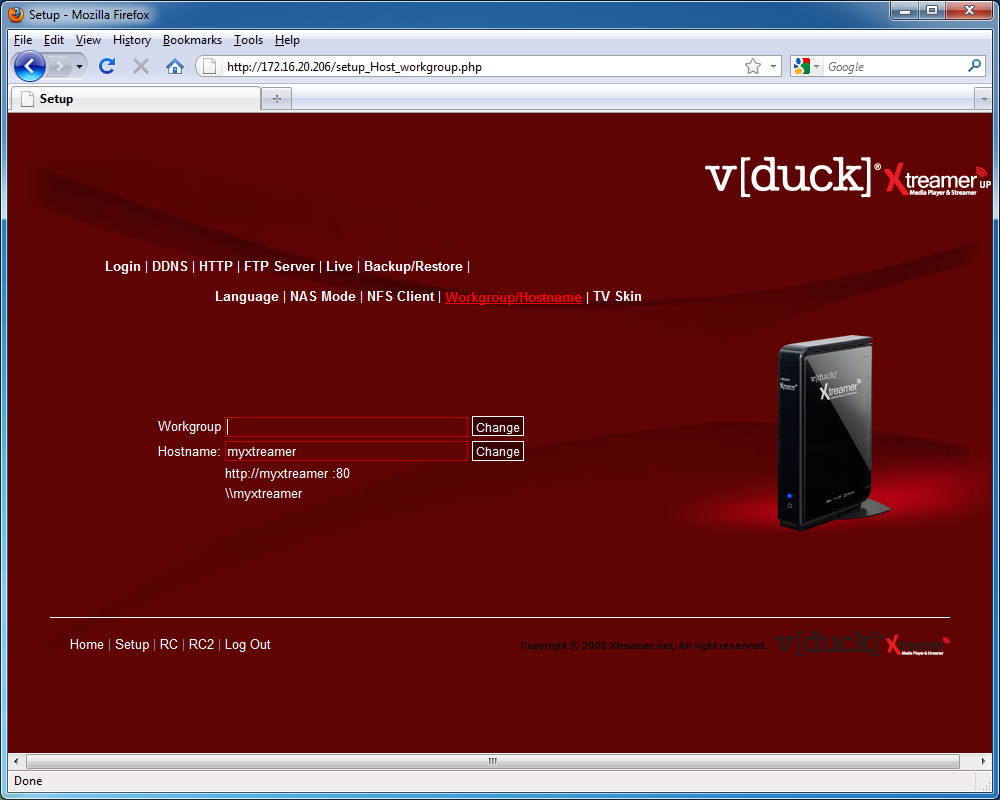Click the URL address field

[x=482, y=66]
